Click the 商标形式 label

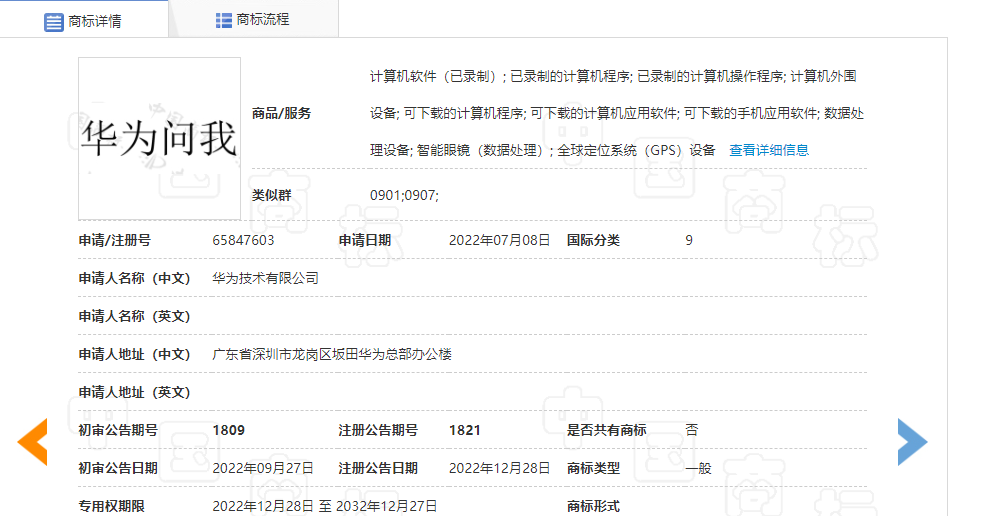point(594,506)
